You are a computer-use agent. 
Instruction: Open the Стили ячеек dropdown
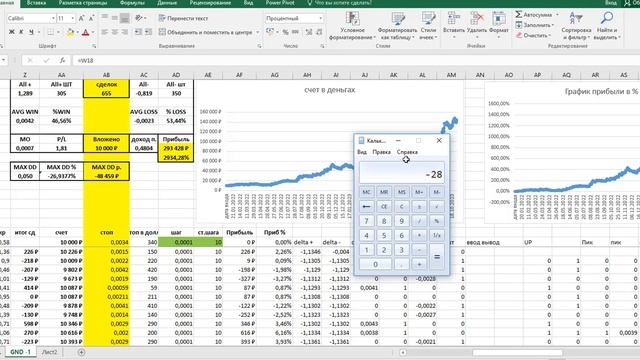coord(428,25)
